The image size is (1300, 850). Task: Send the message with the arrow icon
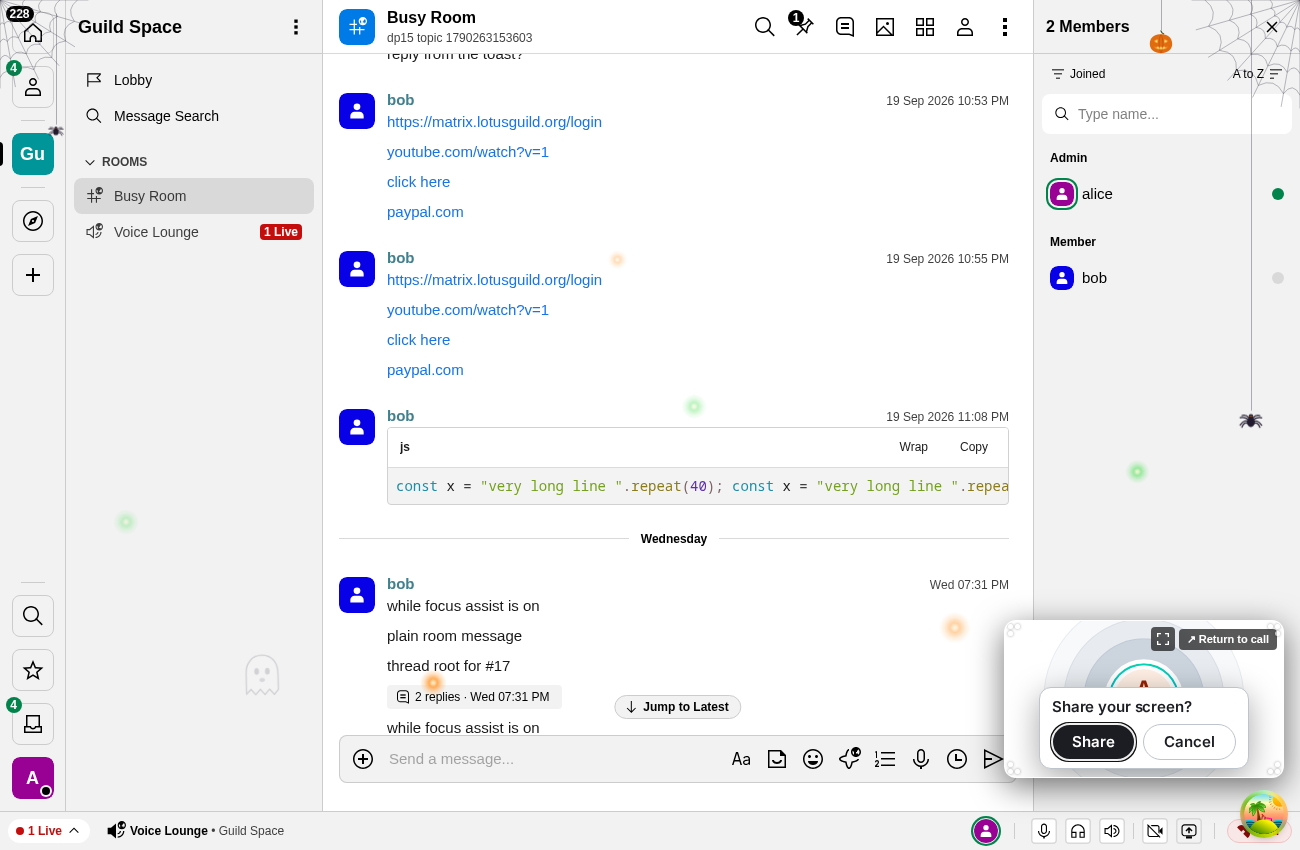click(993, 759)
